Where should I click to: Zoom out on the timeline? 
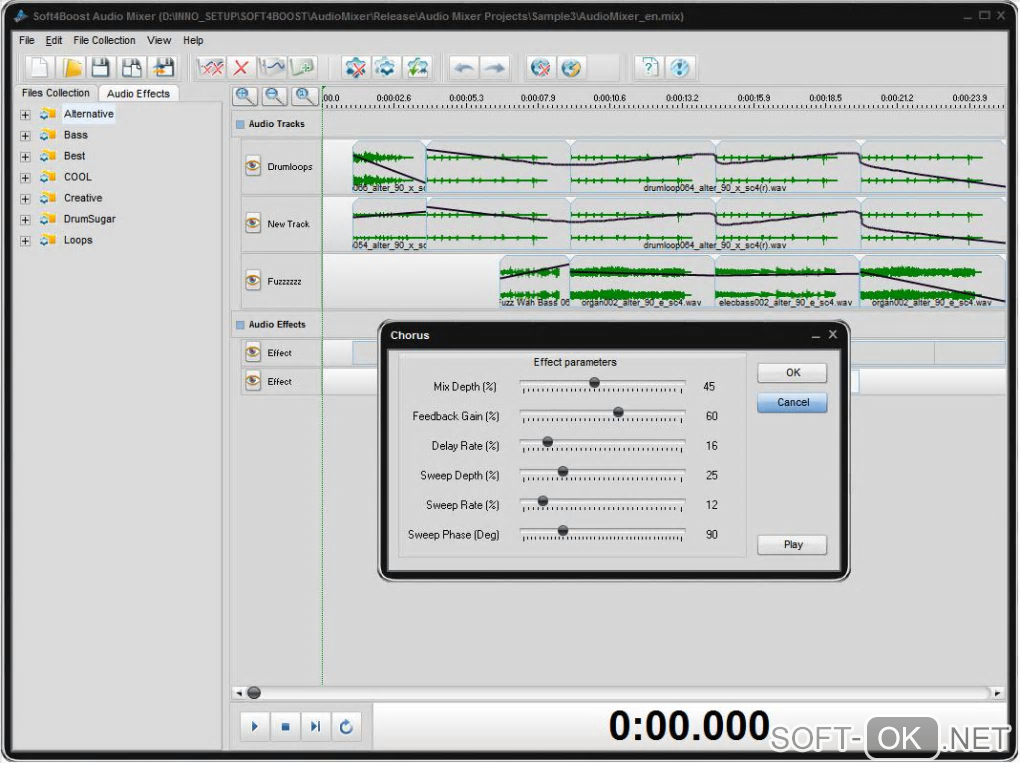coord(275,96)
